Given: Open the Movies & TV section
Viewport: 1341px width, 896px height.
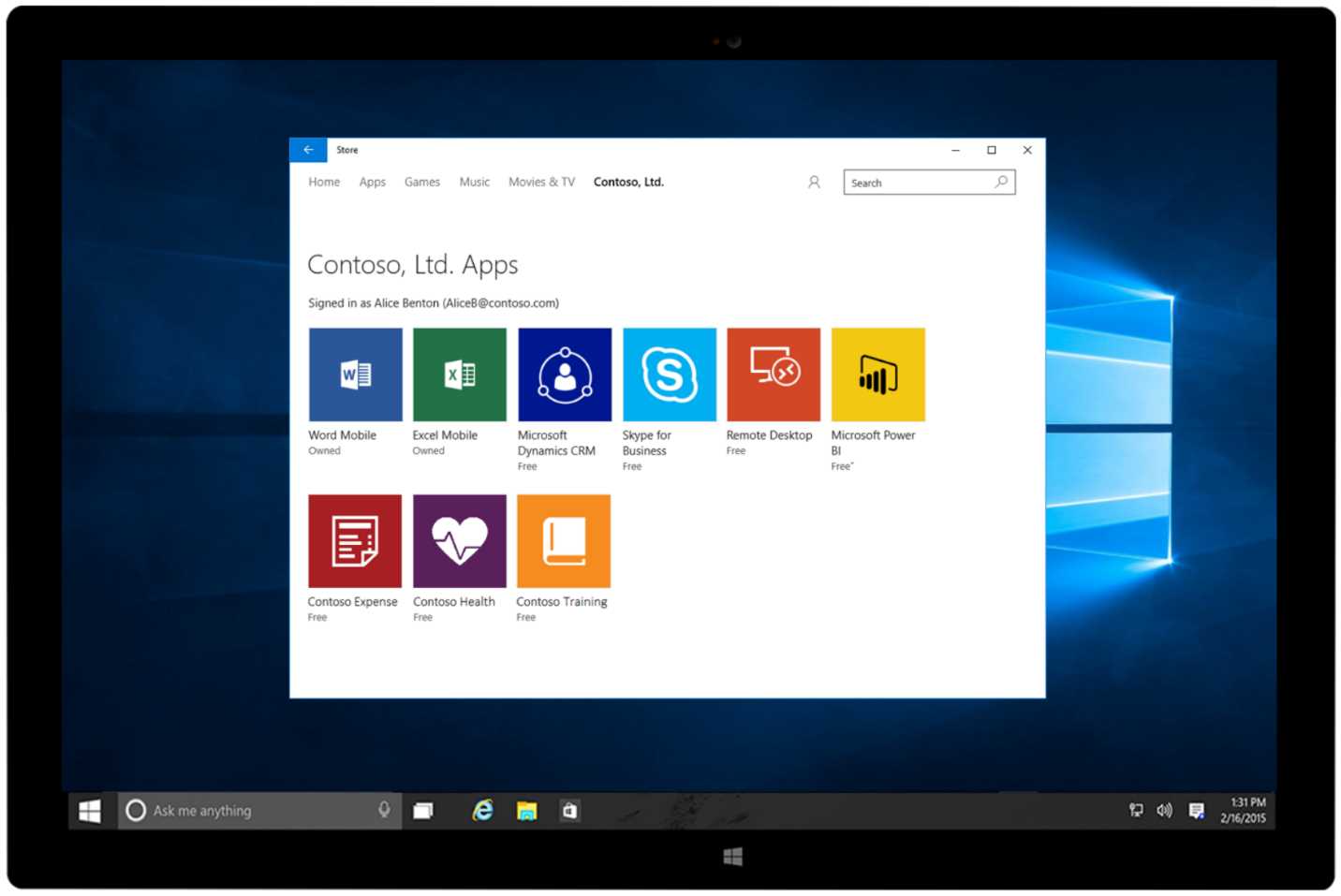Looking at the screenshot, I should 540,182.
